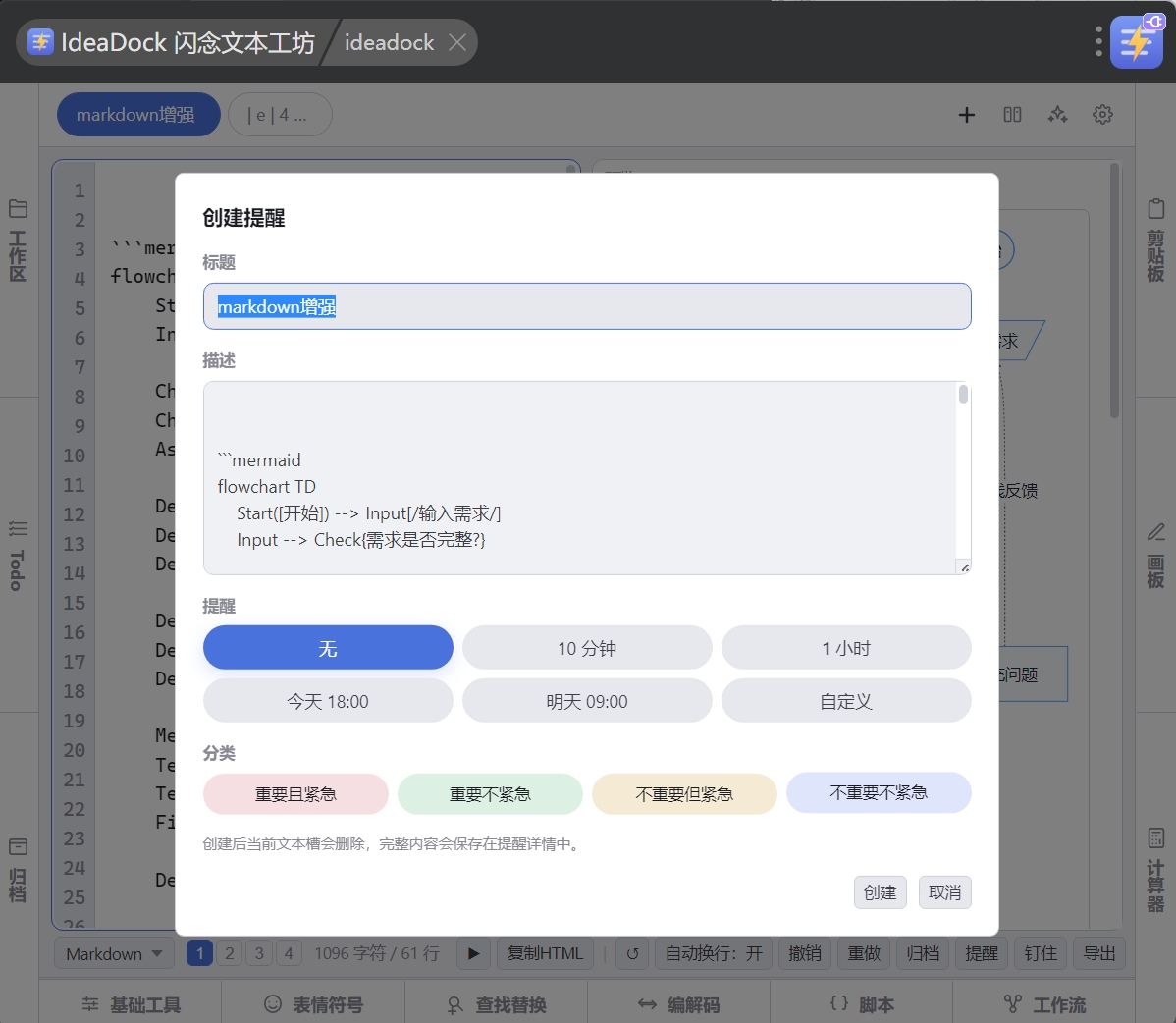Open the 画板 right panel
1176x1023 pixels.
(1155, 555)
